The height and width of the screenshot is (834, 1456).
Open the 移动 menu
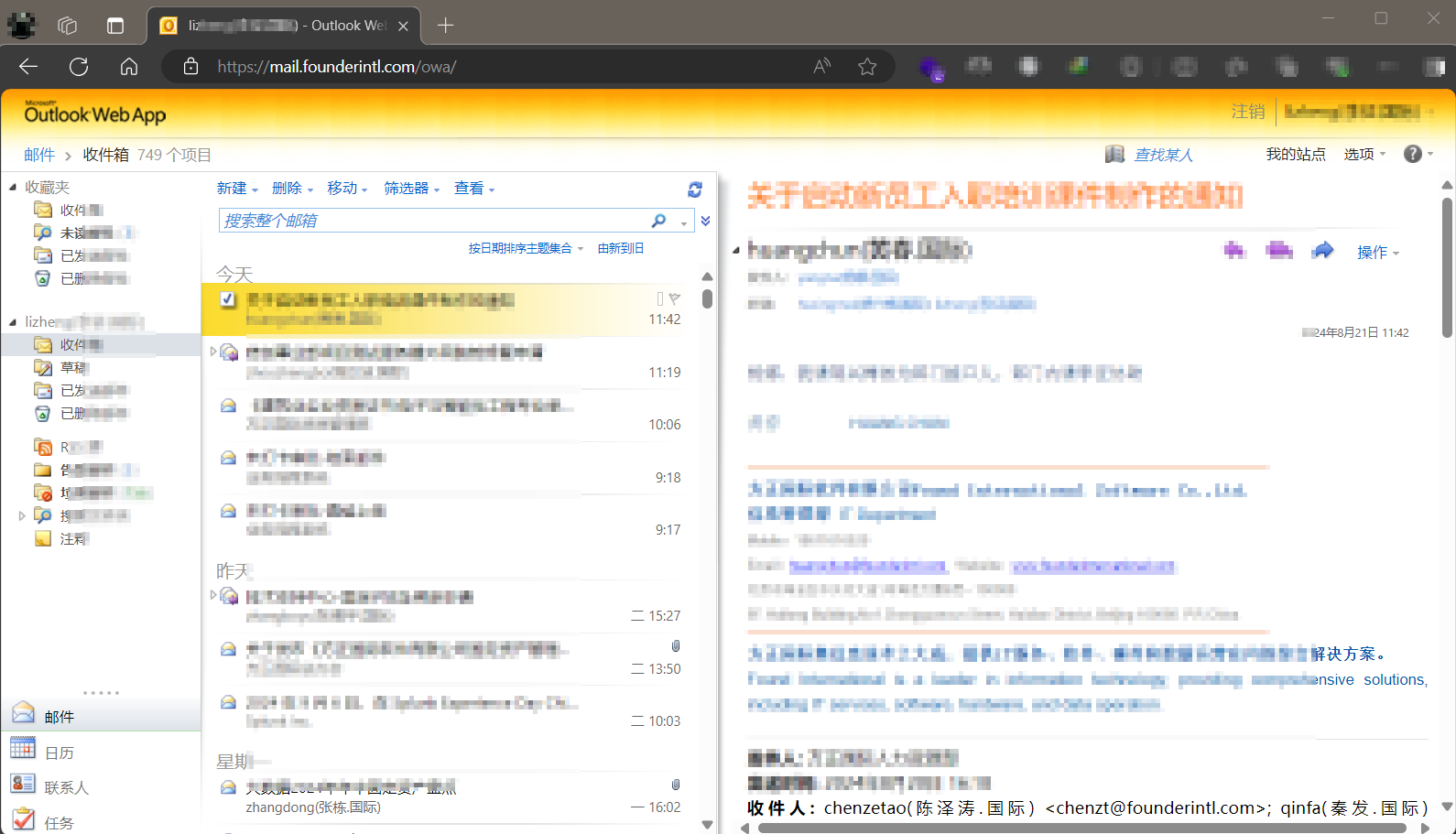[x=347, y=189]
